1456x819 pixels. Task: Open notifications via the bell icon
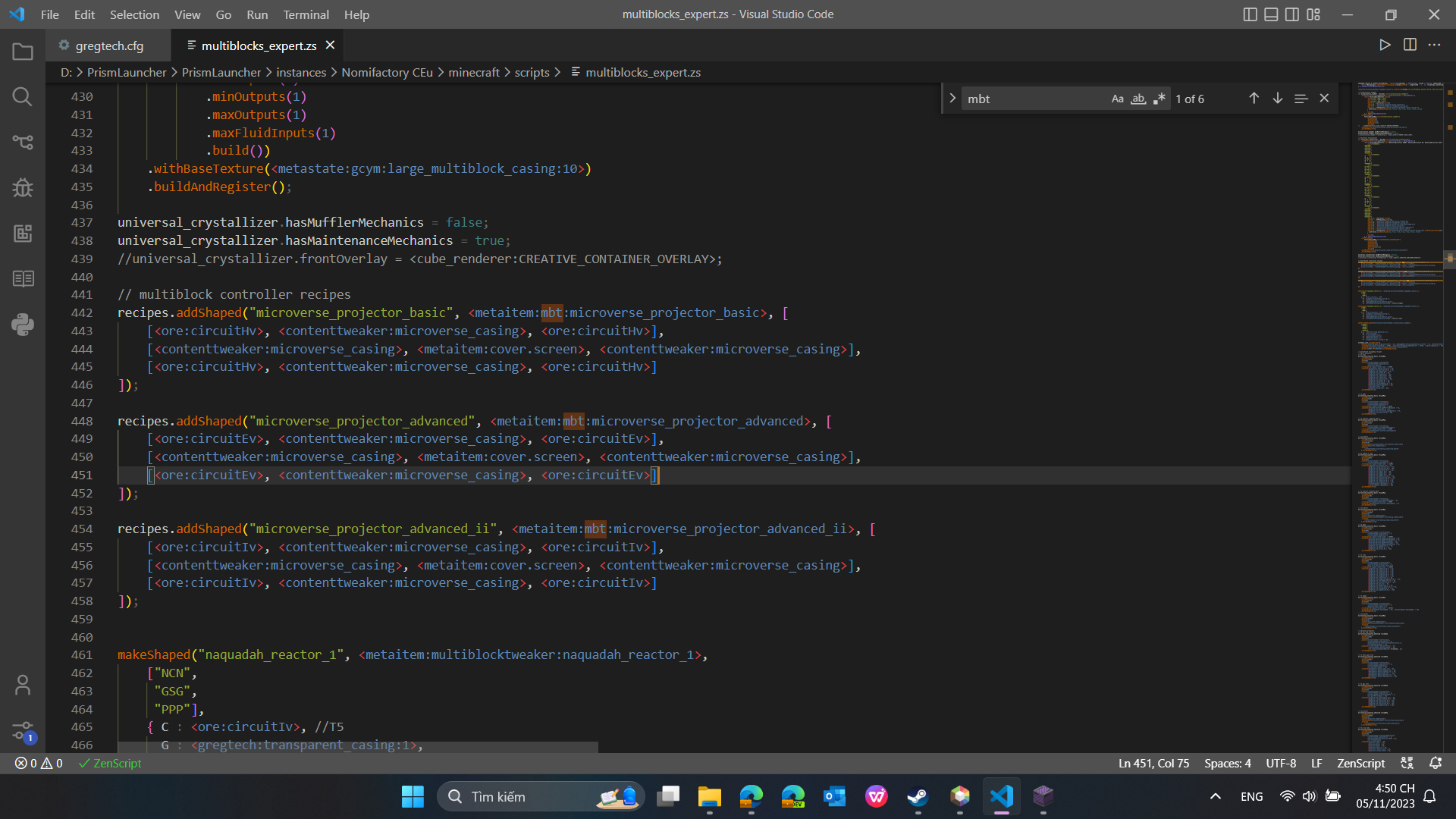[x=1437, y=764]
